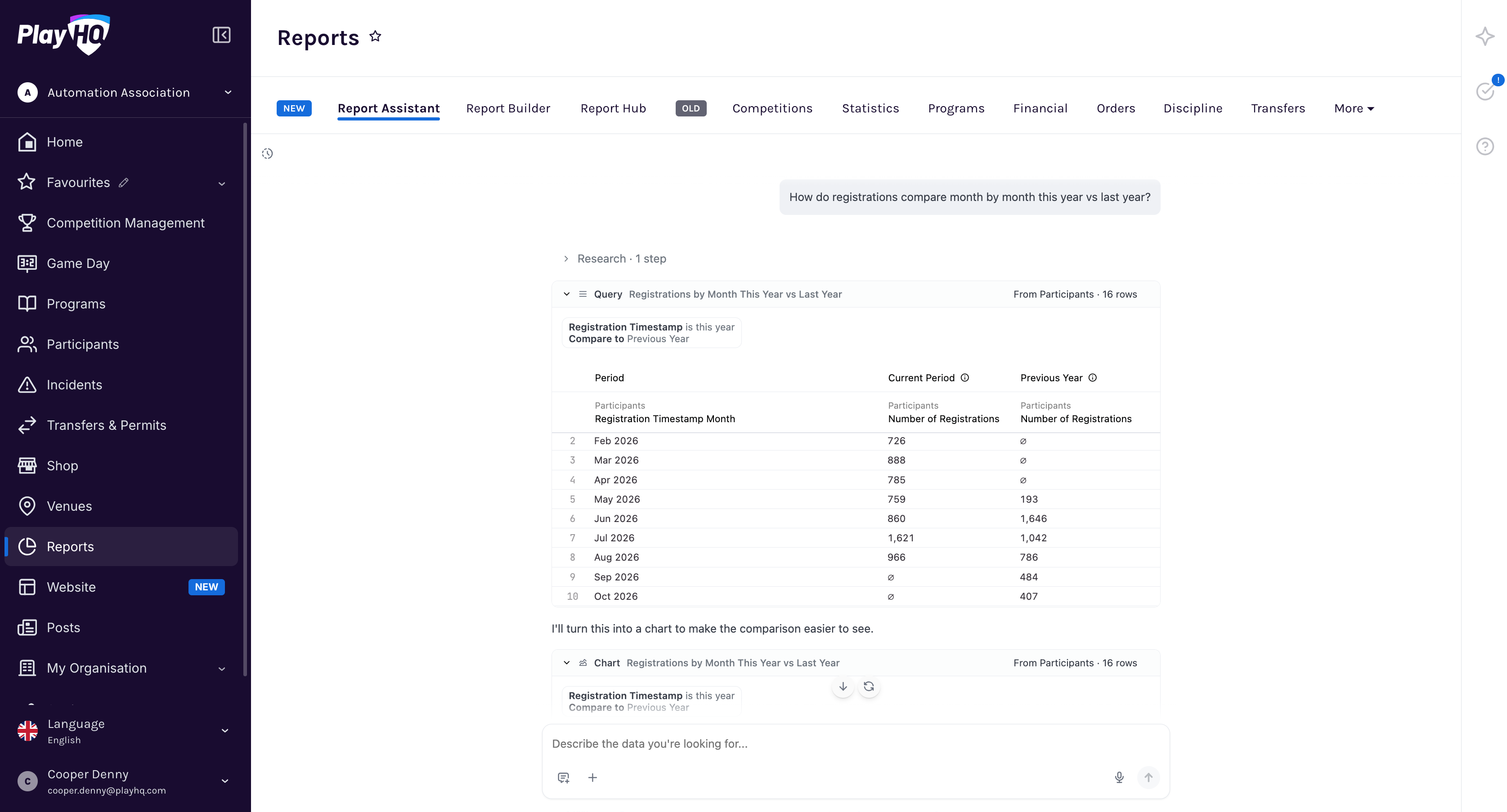Open the chat history clock icon
1507x812 pixels.
[x=267, y=154]
